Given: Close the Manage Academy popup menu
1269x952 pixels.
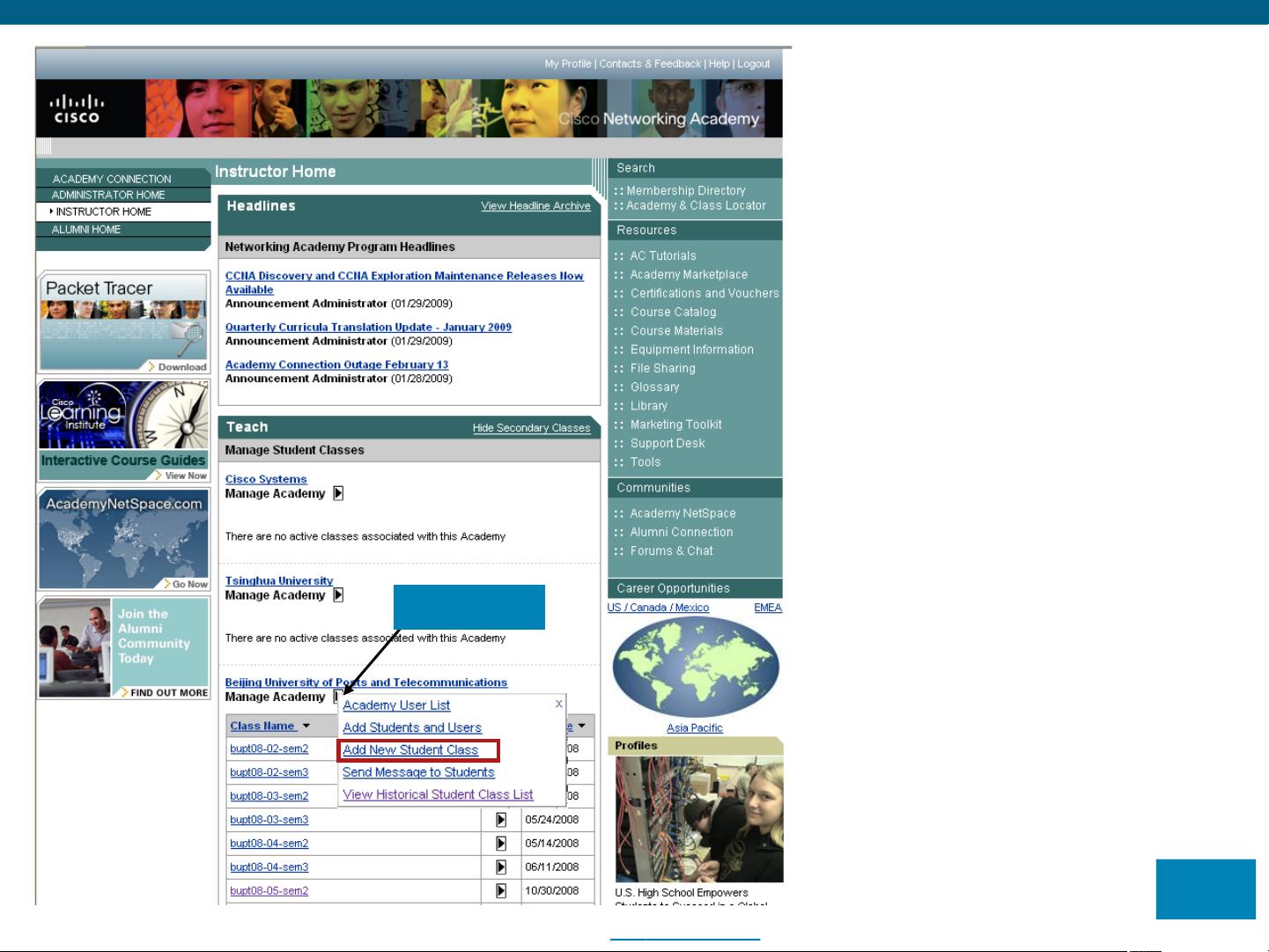Looking at the screenshot, I should (x=558, y=704).
